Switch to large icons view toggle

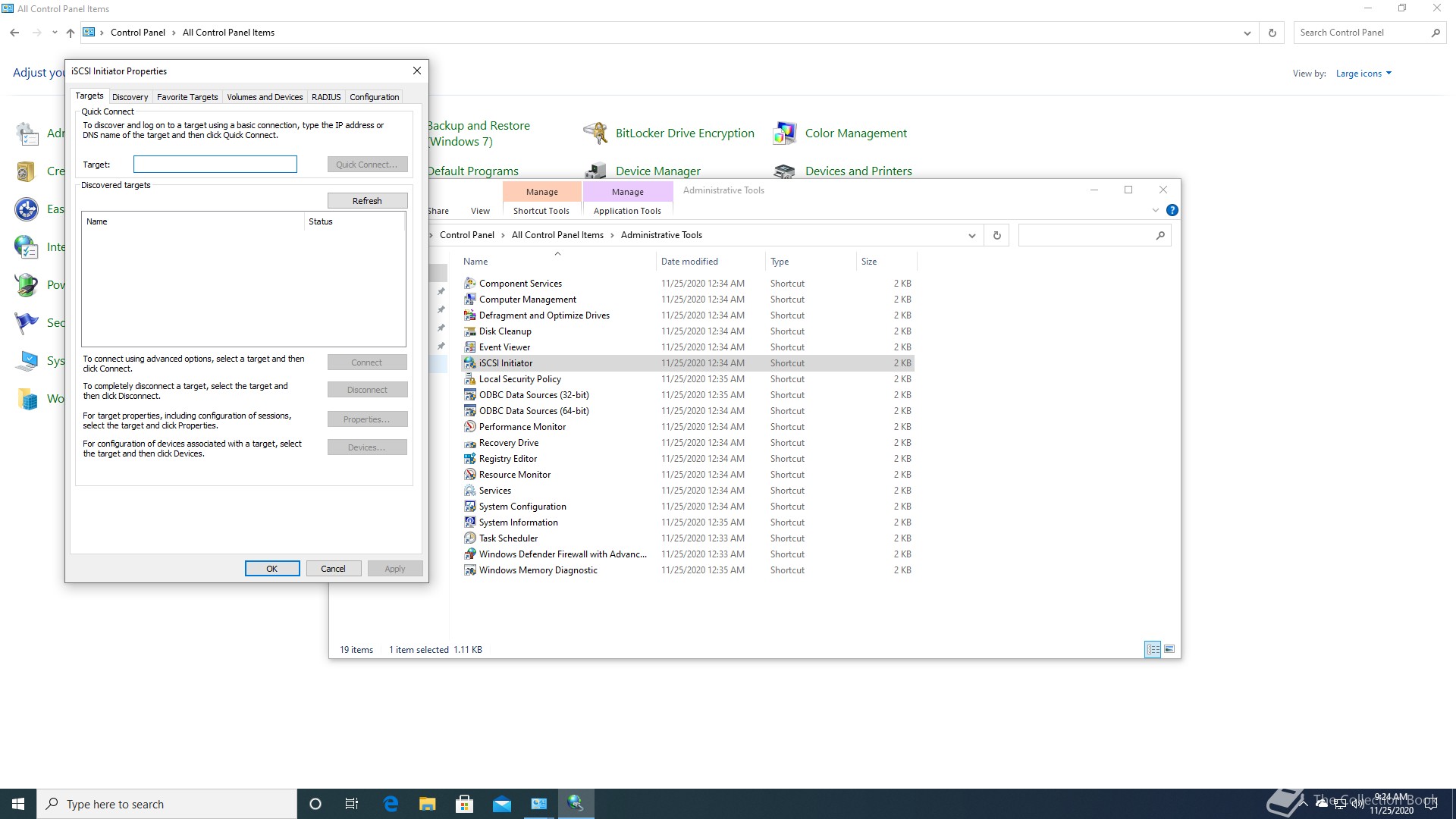pos(1169,649)
